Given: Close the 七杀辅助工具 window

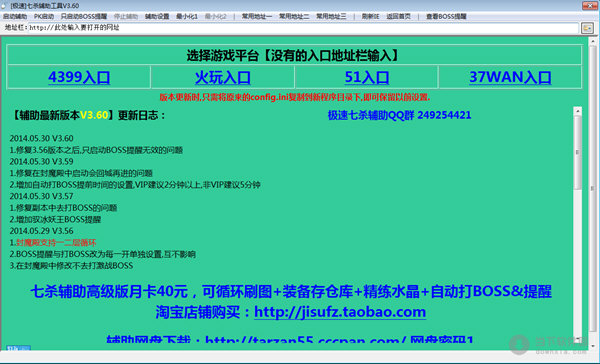Looking at the screenshot, I should point(589,5).
